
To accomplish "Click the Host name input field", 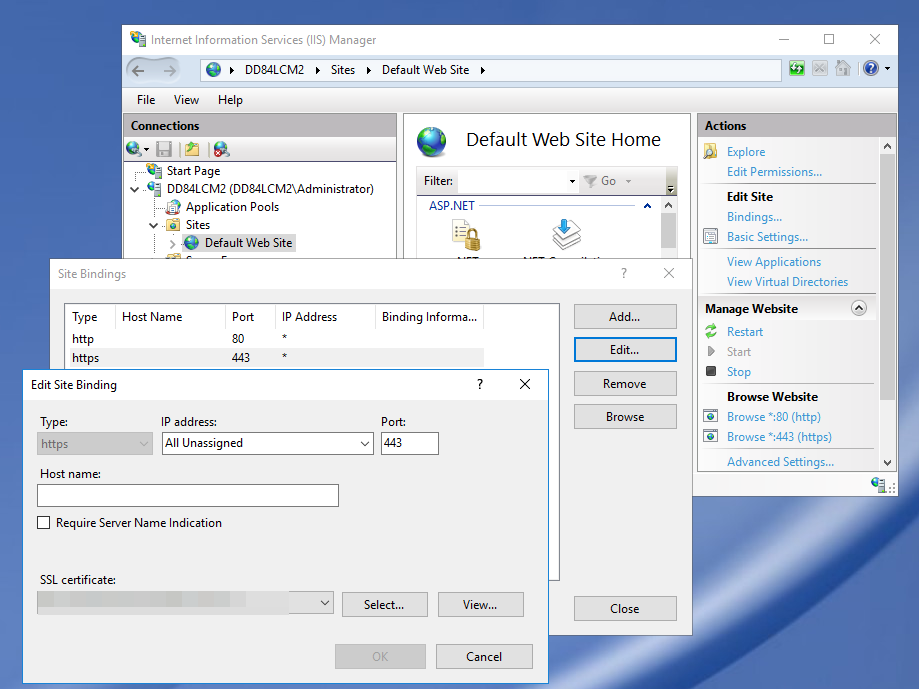I will pos(188,495).
